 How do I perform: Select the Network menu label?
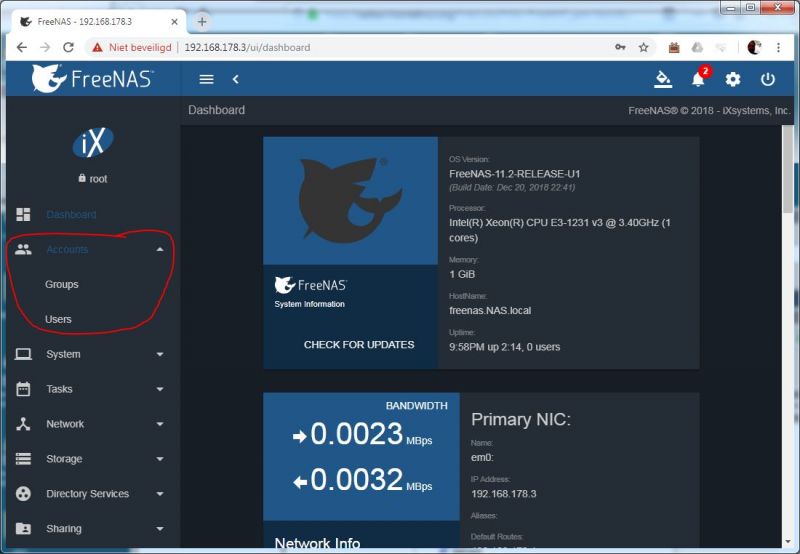tap(65, 424)
